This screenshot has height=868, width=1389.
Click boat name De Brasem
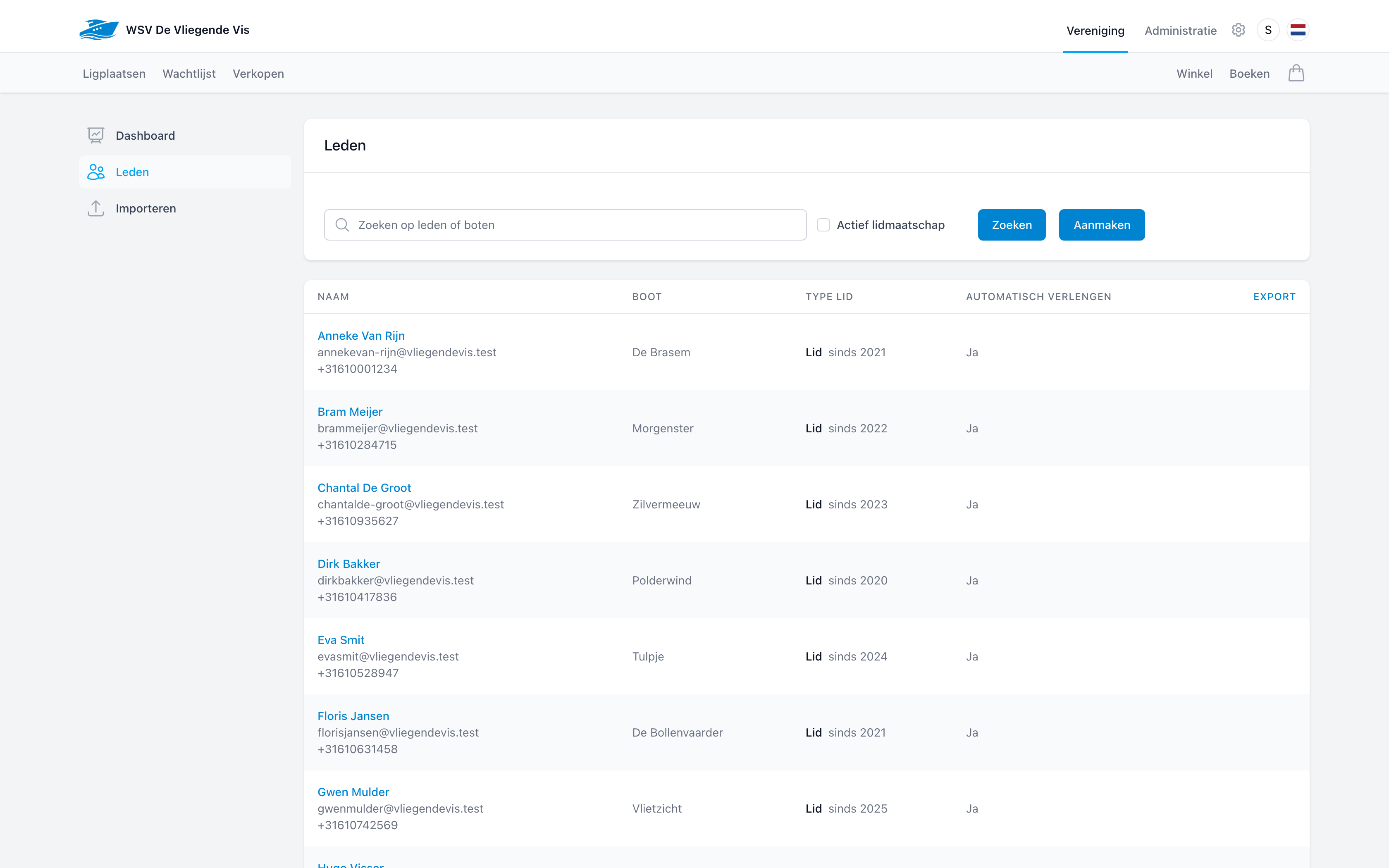(661, 353)
